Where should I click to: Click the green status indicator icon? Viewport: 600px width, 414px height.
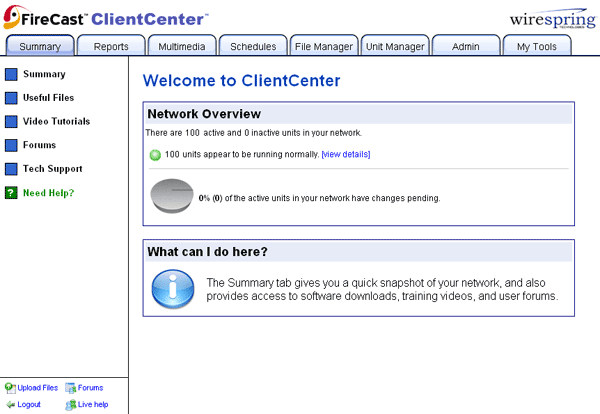155,155
